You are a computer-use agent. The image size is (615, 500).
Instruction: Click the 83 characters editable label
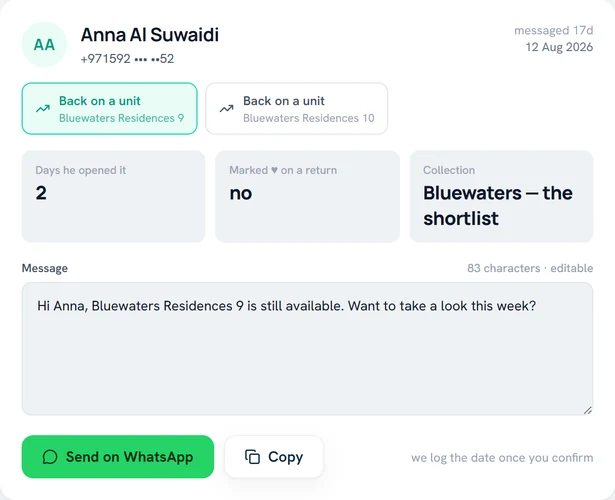[530, 268]
